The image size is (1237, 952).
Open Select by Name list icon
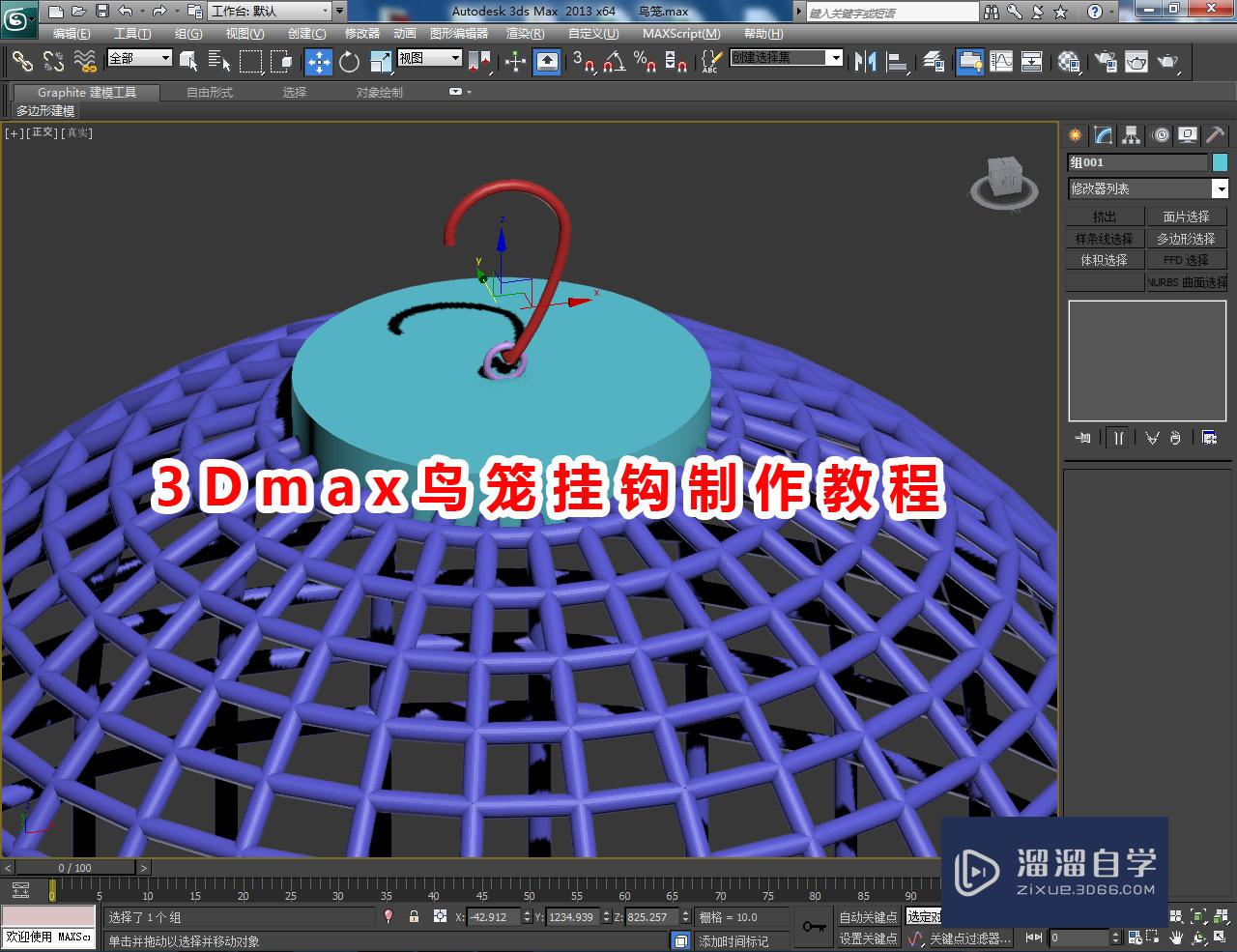coord(219,61)
